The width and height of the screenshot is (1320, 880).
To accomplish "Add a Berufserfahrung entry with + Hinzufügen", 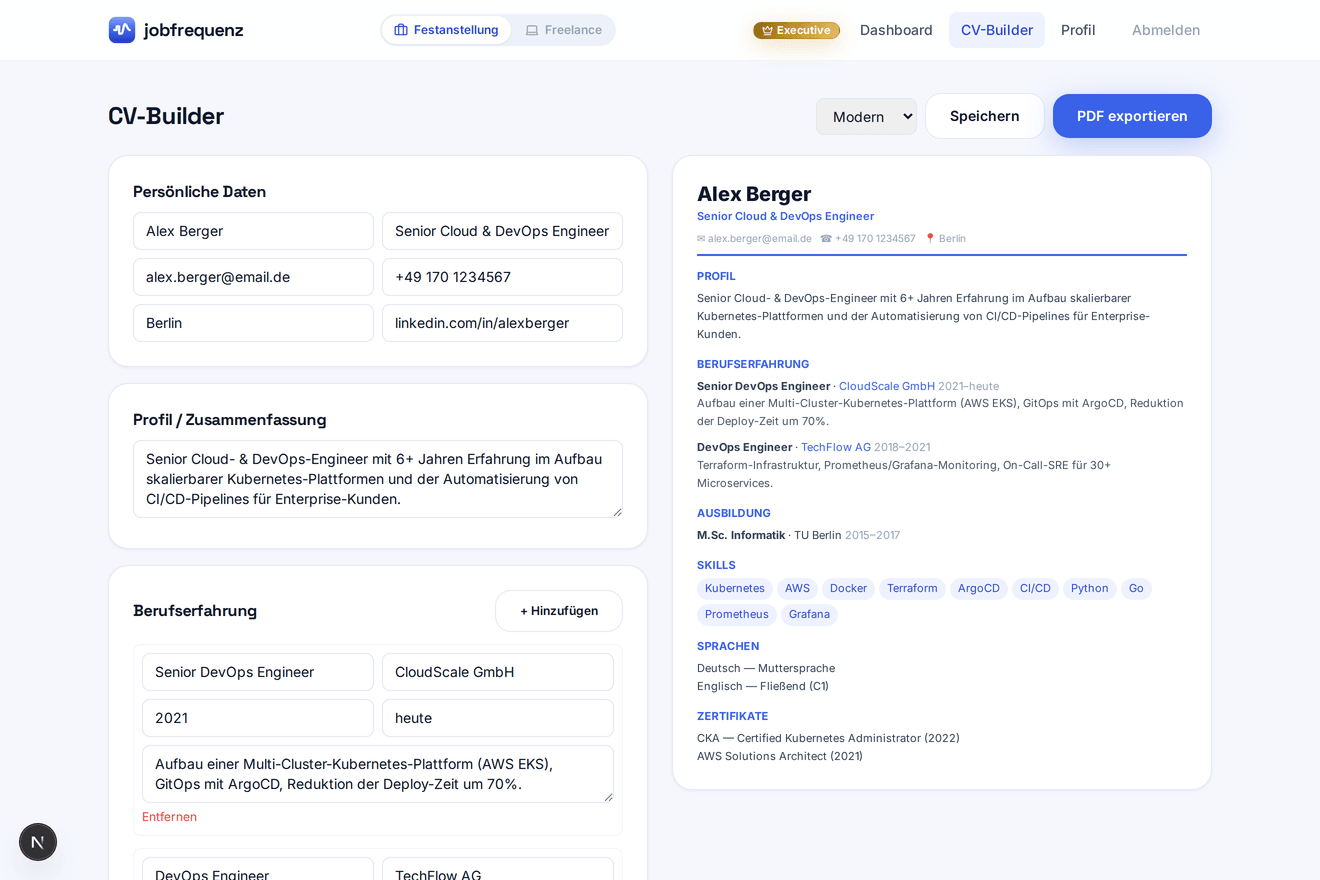I will click(x=559, y=611).
